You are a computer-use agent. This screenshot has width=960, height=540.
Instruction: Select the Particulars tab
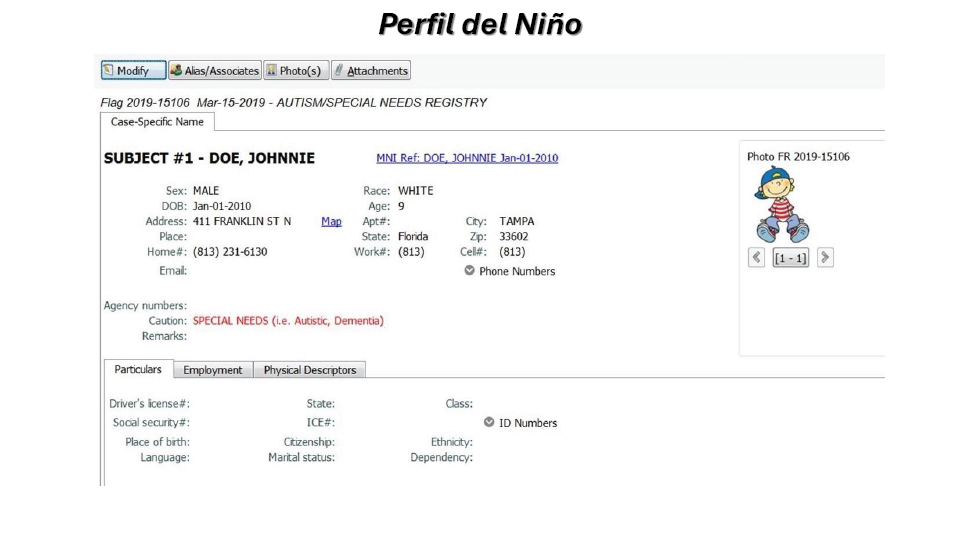(x=138, y=369)
